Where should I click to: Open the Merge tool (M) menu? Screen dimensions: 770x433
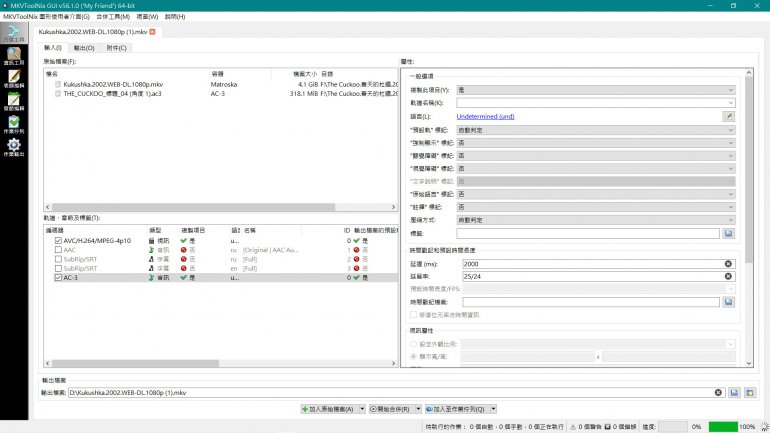tap(113, 17)
